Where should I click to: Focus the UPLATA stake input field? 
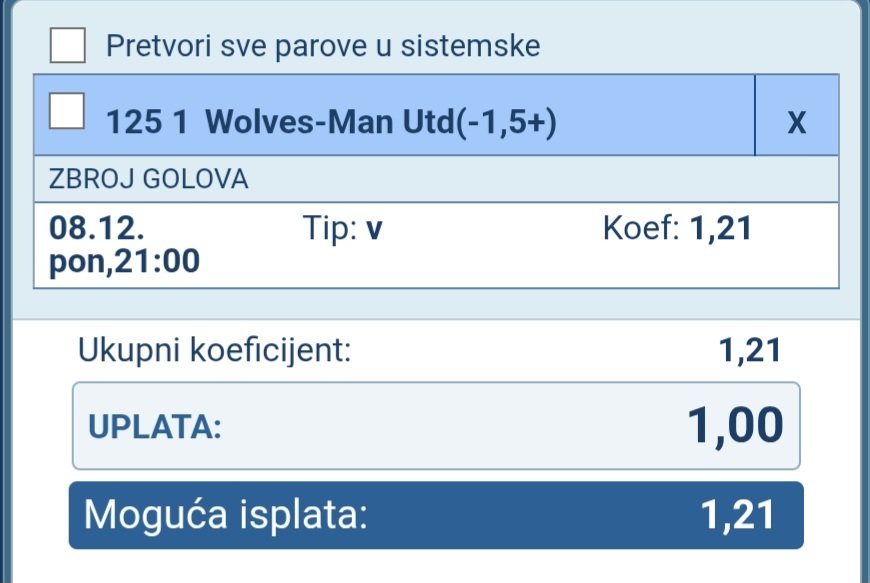click(x=436, y=426)
